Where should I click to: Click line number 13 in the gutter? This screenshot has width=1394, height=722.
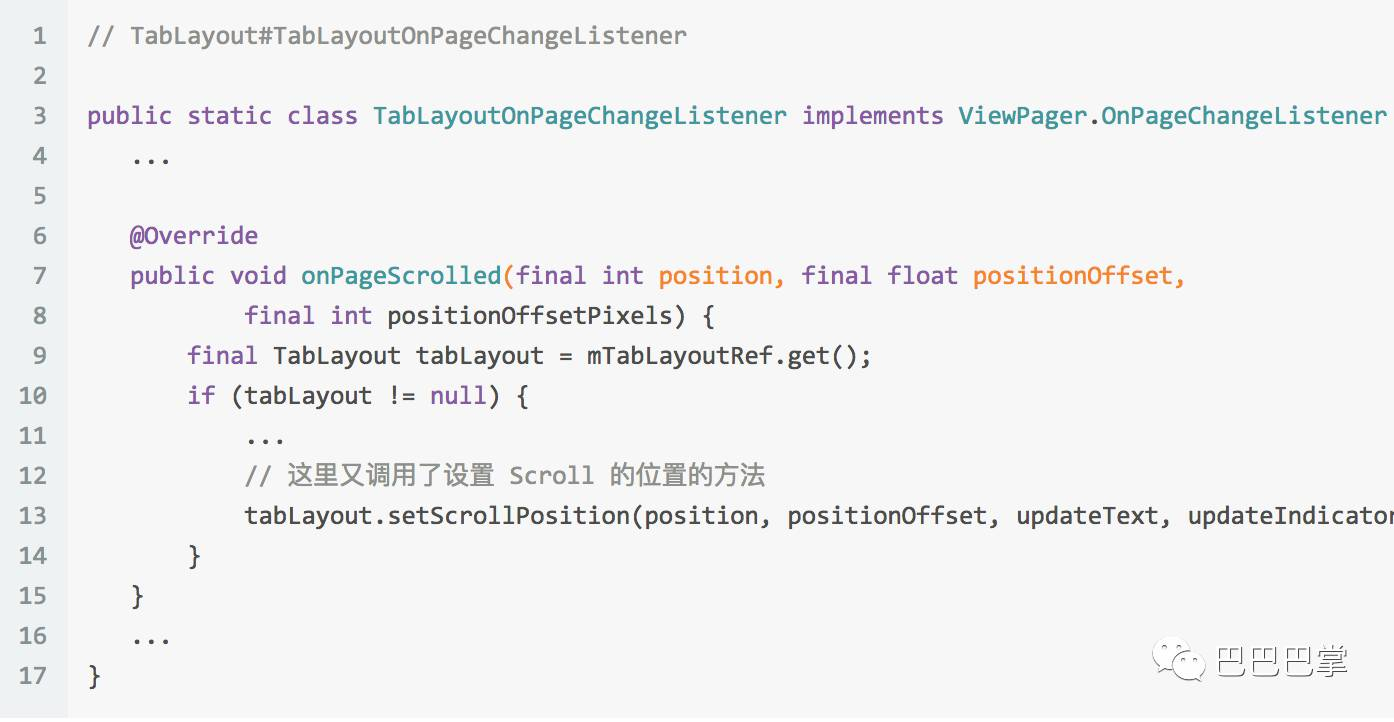click(x=33, y=516)
